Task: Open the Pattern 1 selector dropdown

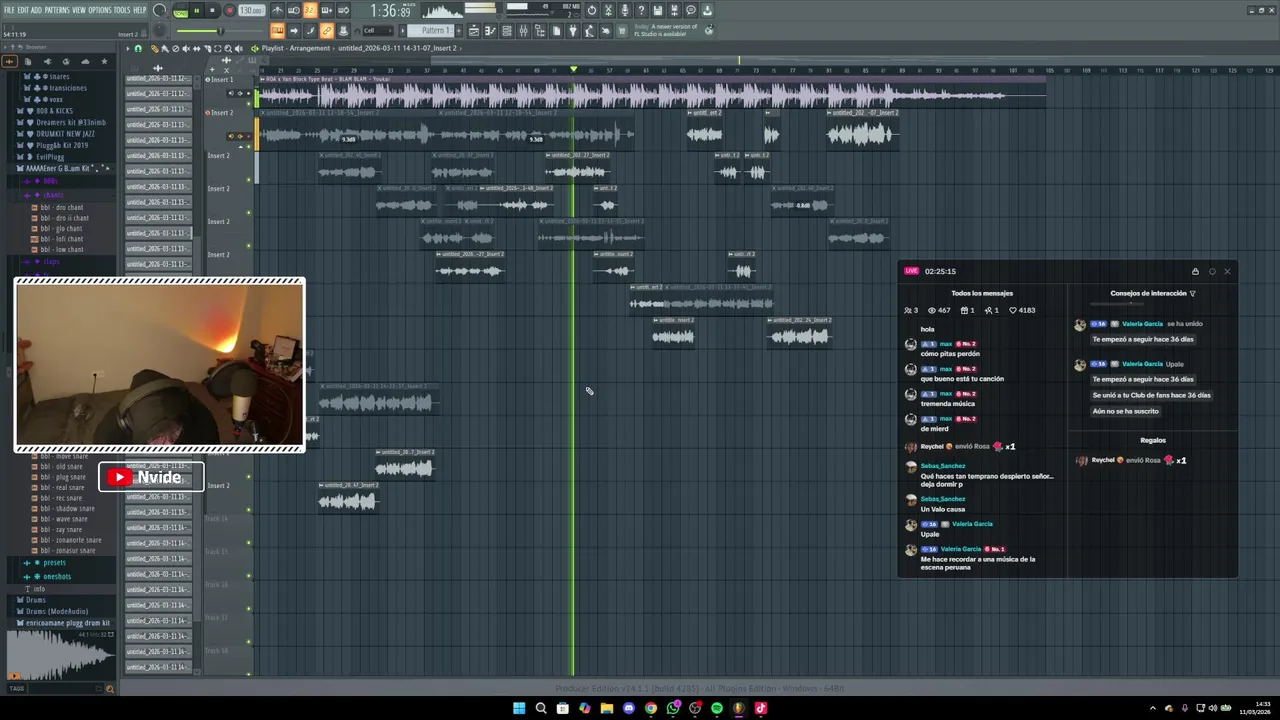Action: point(438,30)
